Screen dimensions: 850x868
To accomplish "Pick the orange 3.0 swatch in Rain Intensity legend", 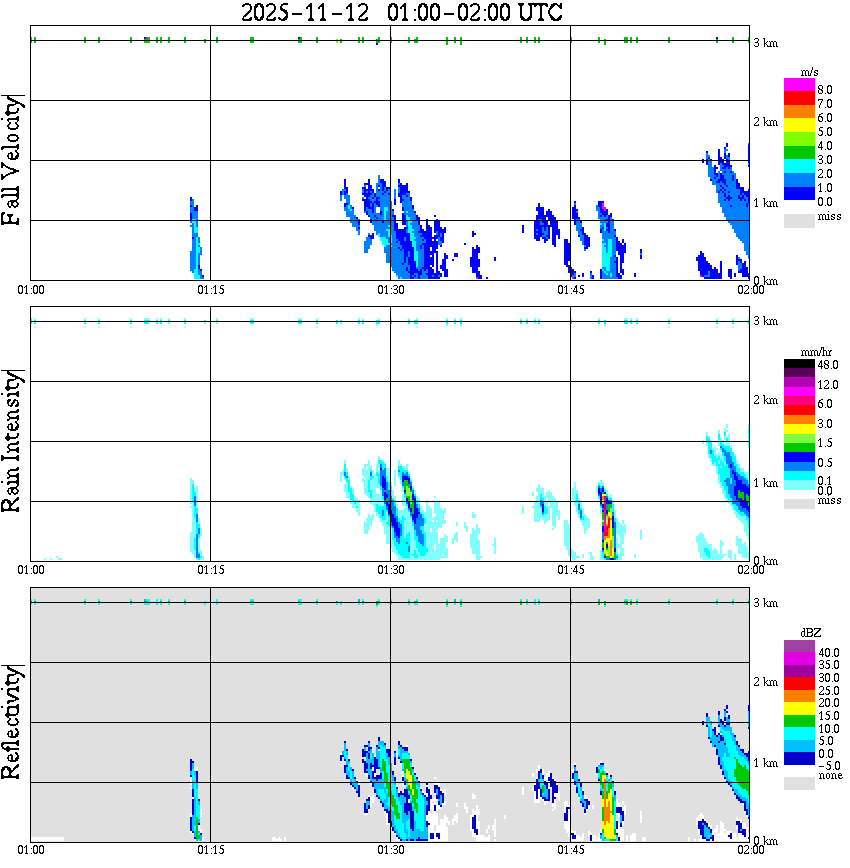I will pos(799,420).
